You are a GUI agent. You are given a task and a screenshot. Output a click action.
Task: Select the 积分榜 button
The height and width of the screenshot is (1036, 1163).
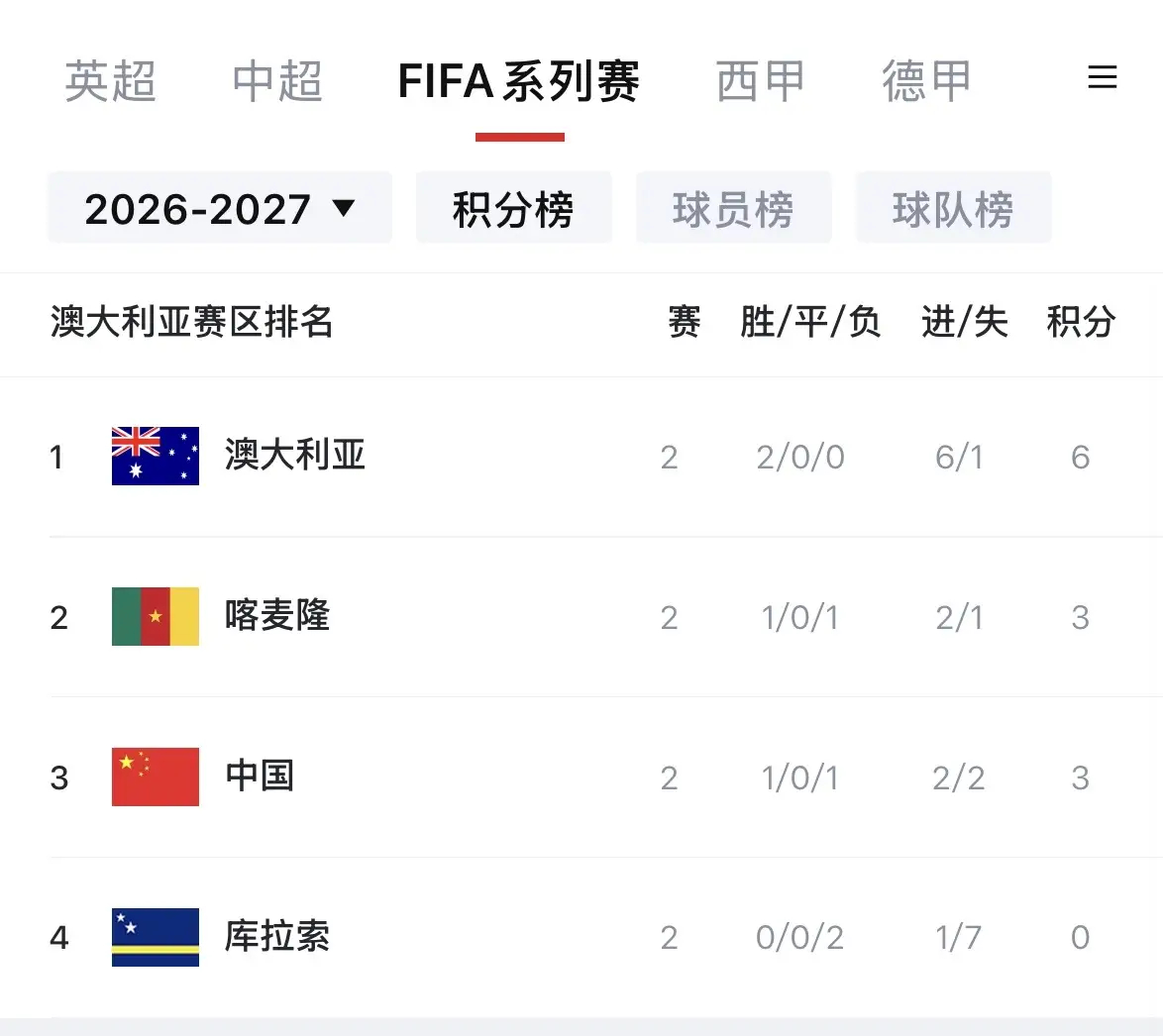513,209
